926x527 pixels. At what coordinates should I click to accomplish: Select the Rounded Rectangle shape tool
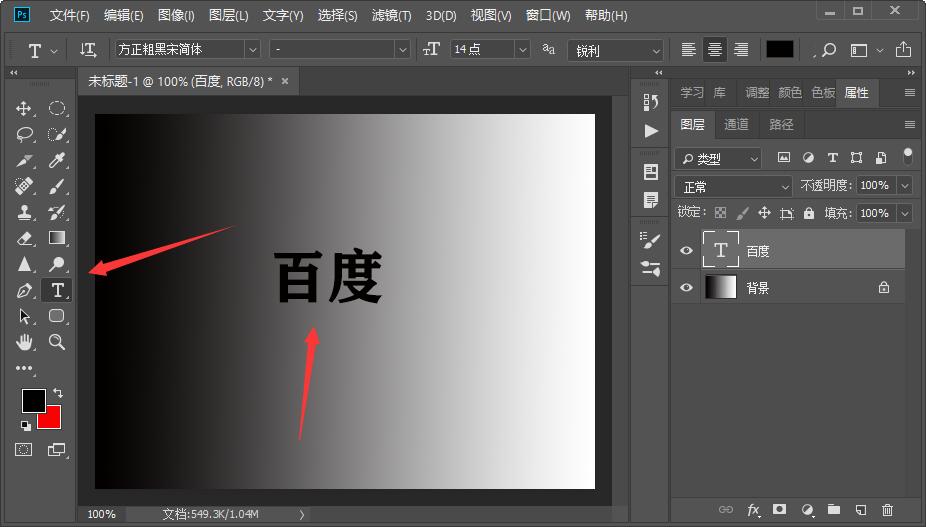pyautogui.click(x=57, y=315)
